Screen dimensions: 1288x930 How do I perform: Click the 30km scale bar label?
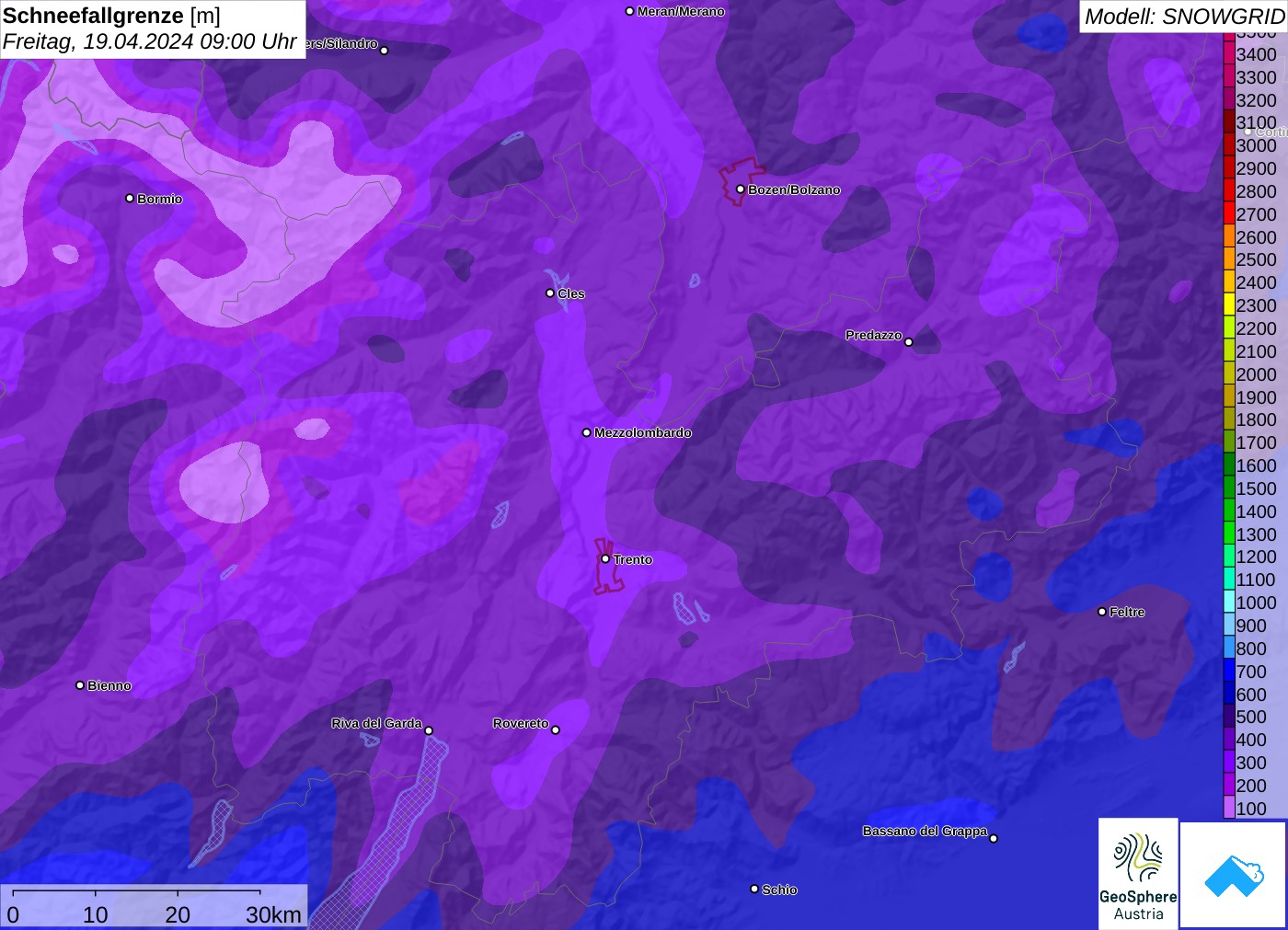(273, 914)
